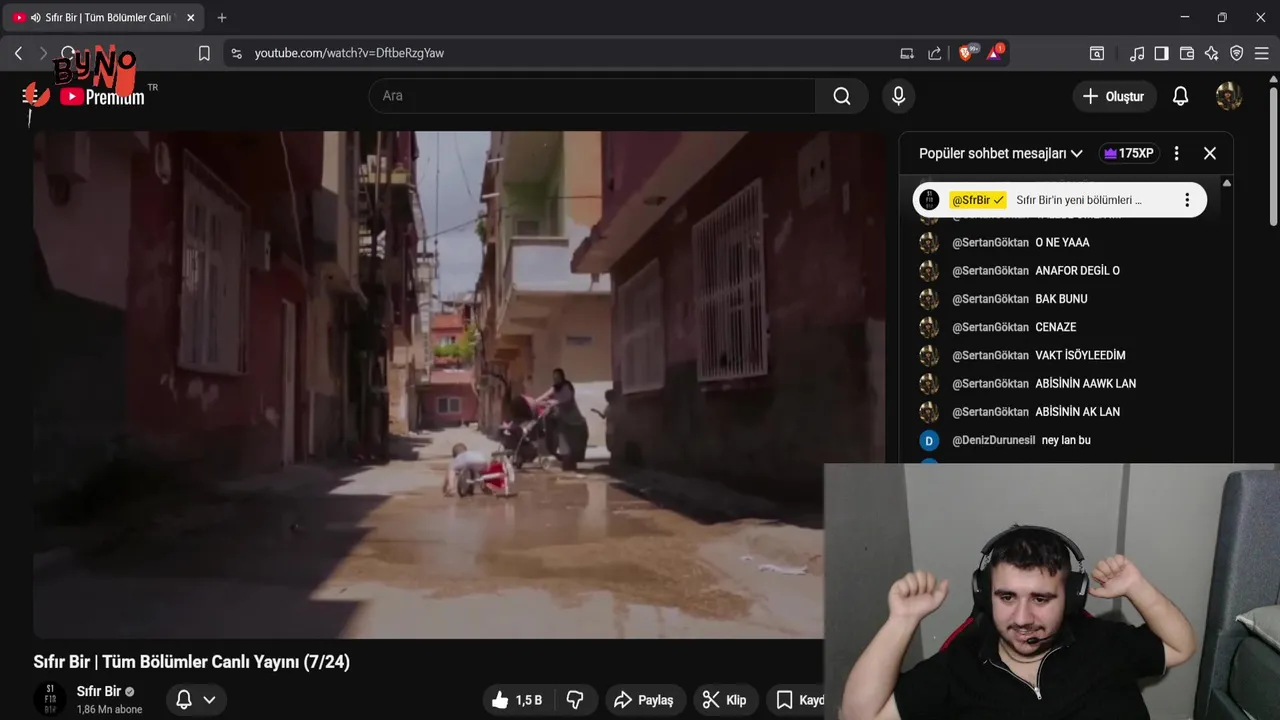Mute the tab using the speaker icon
This screenshot has height=720, width=1280.
point(36,18)
